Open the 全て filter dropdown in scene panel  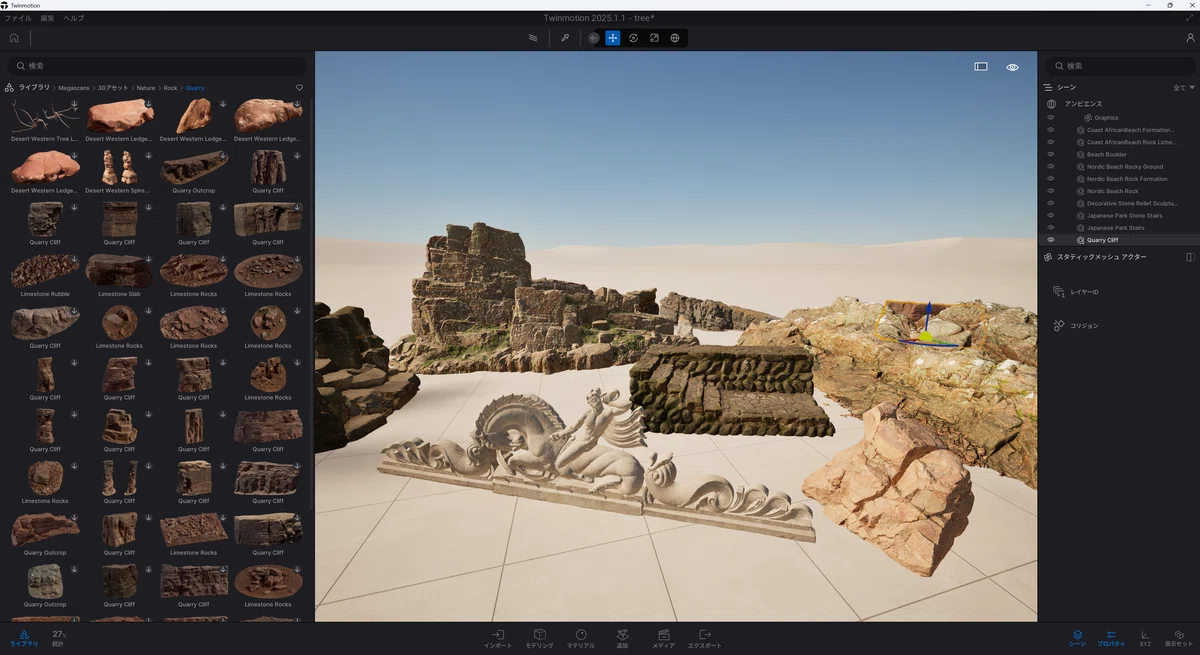[1183, 88]
